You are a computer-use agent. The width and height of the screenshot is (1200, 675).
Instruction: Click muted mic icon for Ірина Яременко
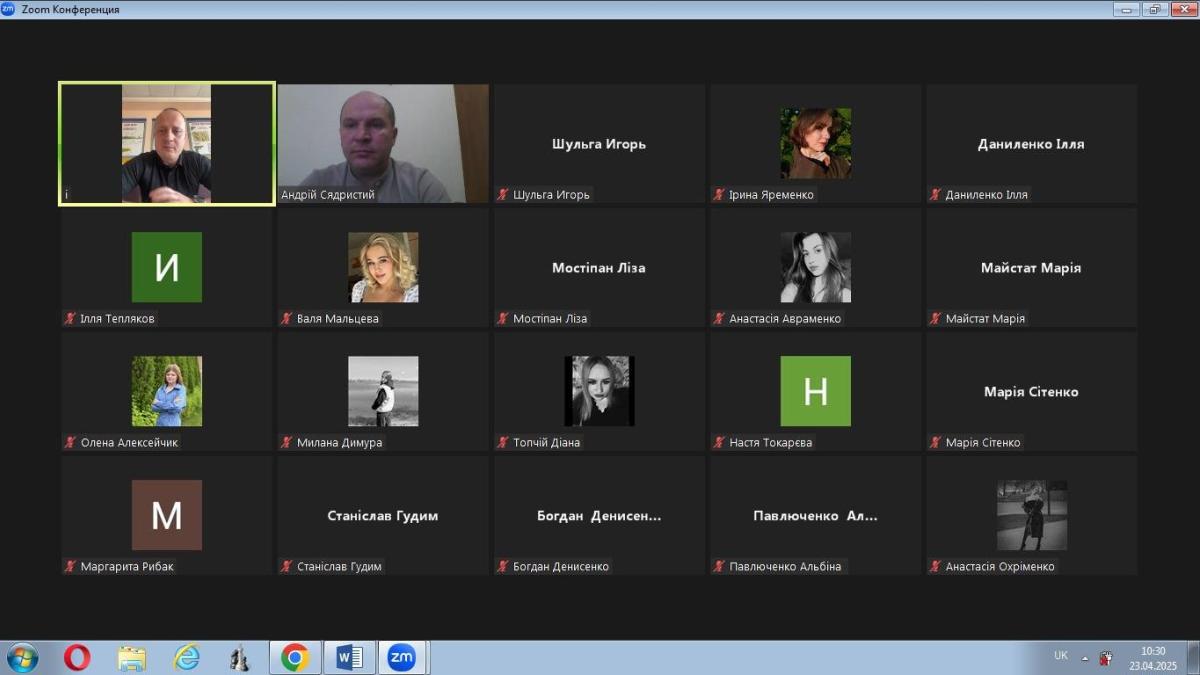(719, 195)
